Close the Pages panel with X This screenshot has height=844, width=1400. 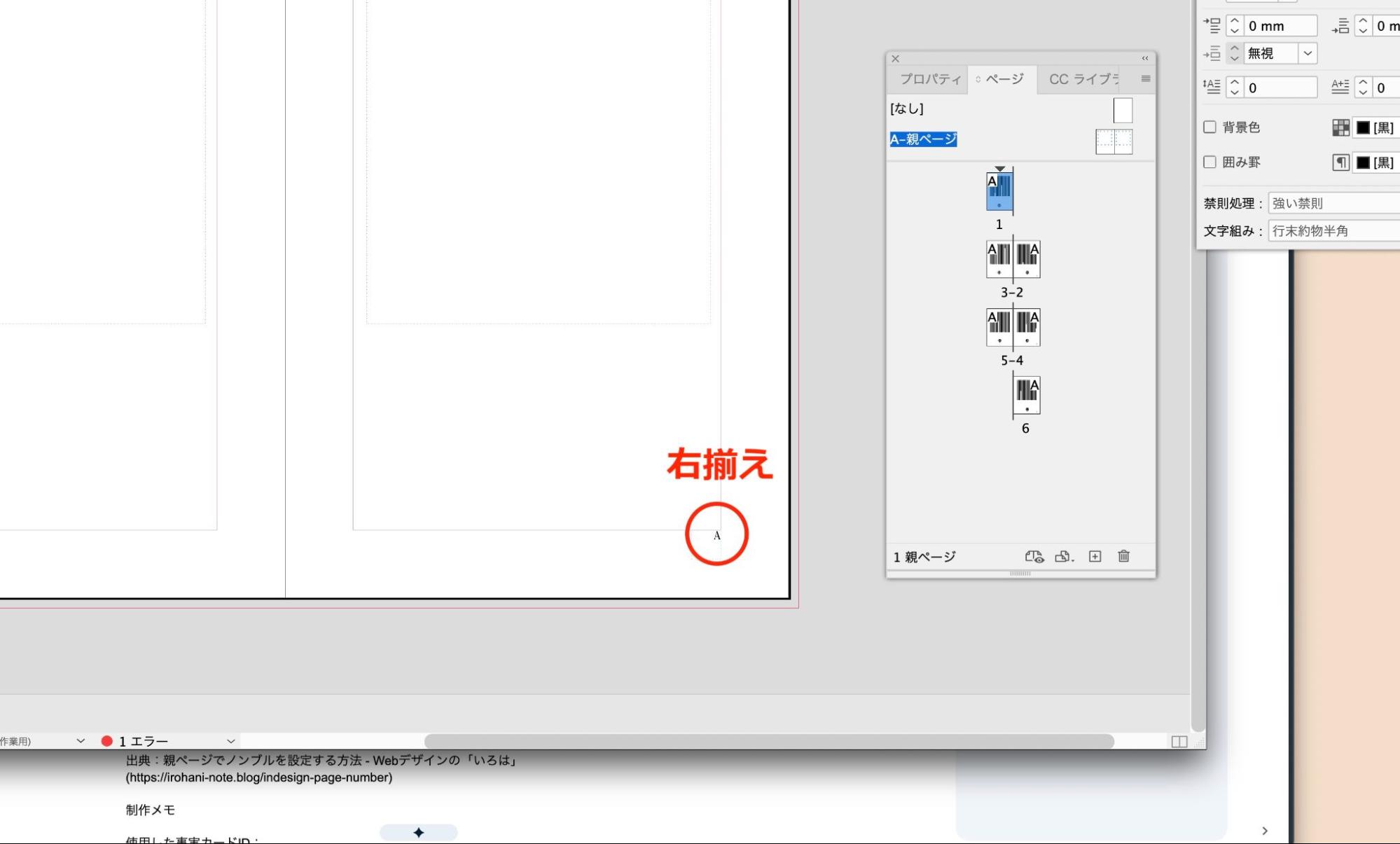[x=895, y=59]
